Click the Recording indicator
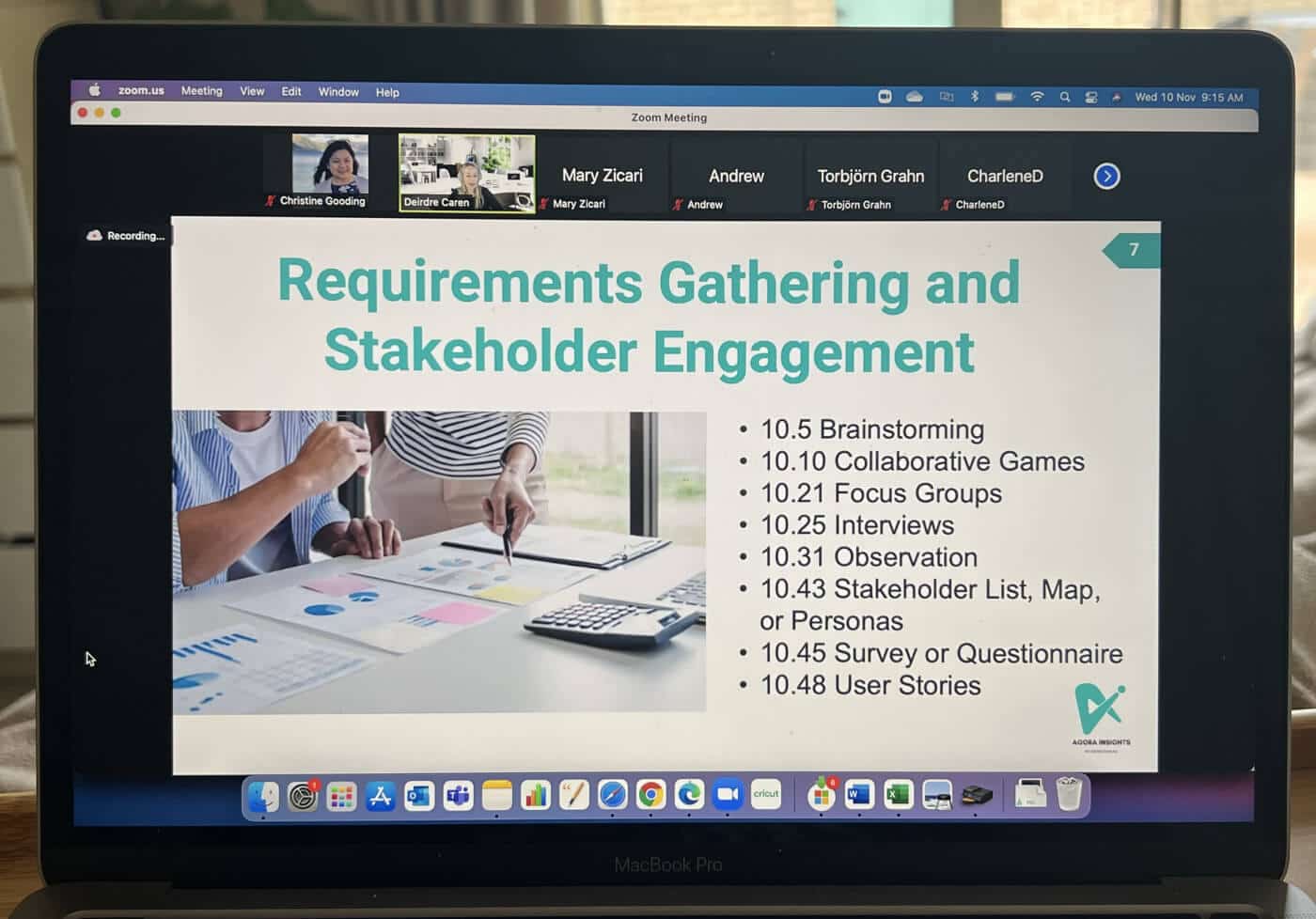This screenshot has height=919, width=1316. 126,236
